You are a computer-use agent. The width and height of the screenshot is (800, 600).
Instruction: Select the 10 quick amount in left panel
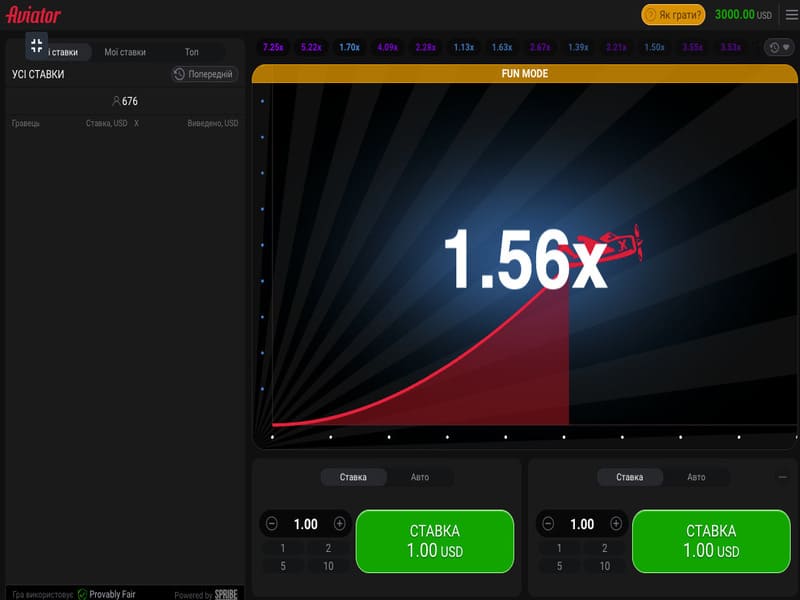(x=329, y=566)
